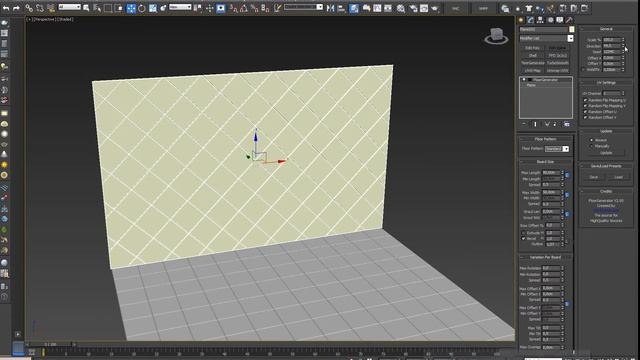Collapse the Variation Per Board rollout header
640x360 pixels.
(x=545, y=258)
